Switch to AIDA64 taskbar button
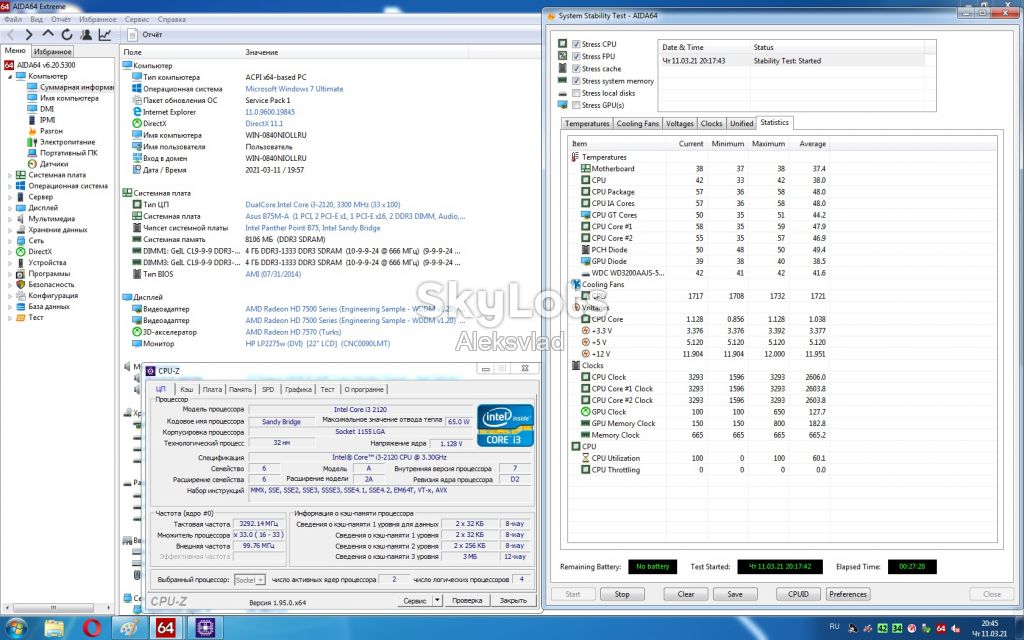Screen dimensions: 1024x640 click(x=165, y=628)
